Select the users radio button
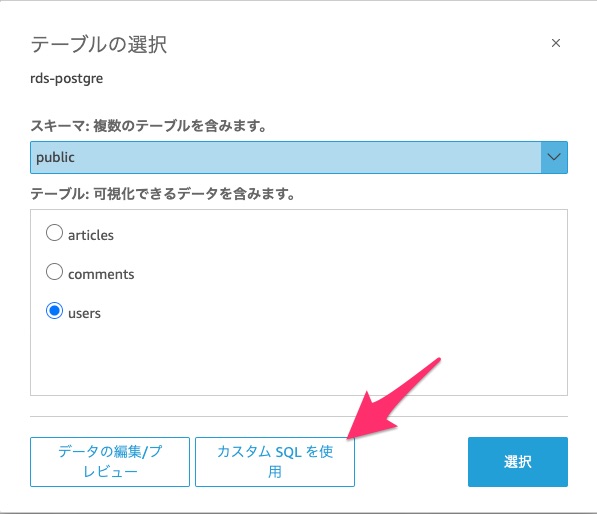 pyautogui.click(x=54, y=311)
